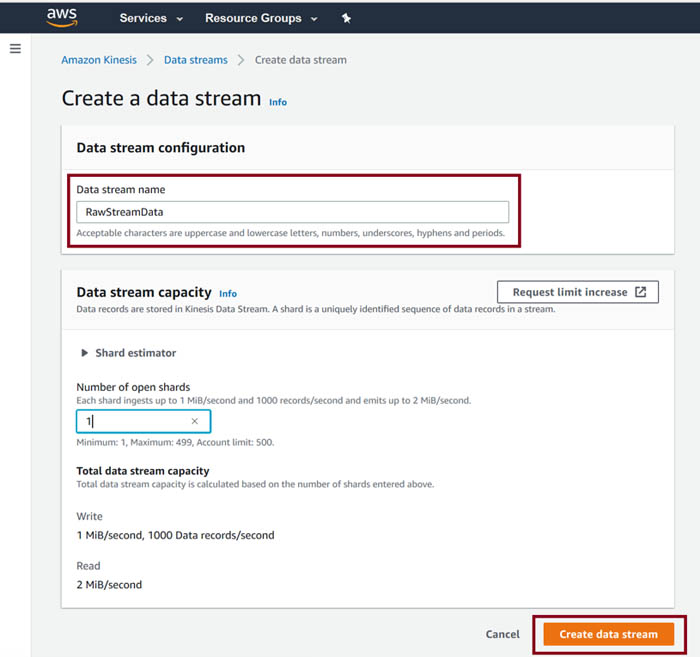
Task: Open the Services dropdown menu
Action: pyautogui.click(x=151, y=18)
